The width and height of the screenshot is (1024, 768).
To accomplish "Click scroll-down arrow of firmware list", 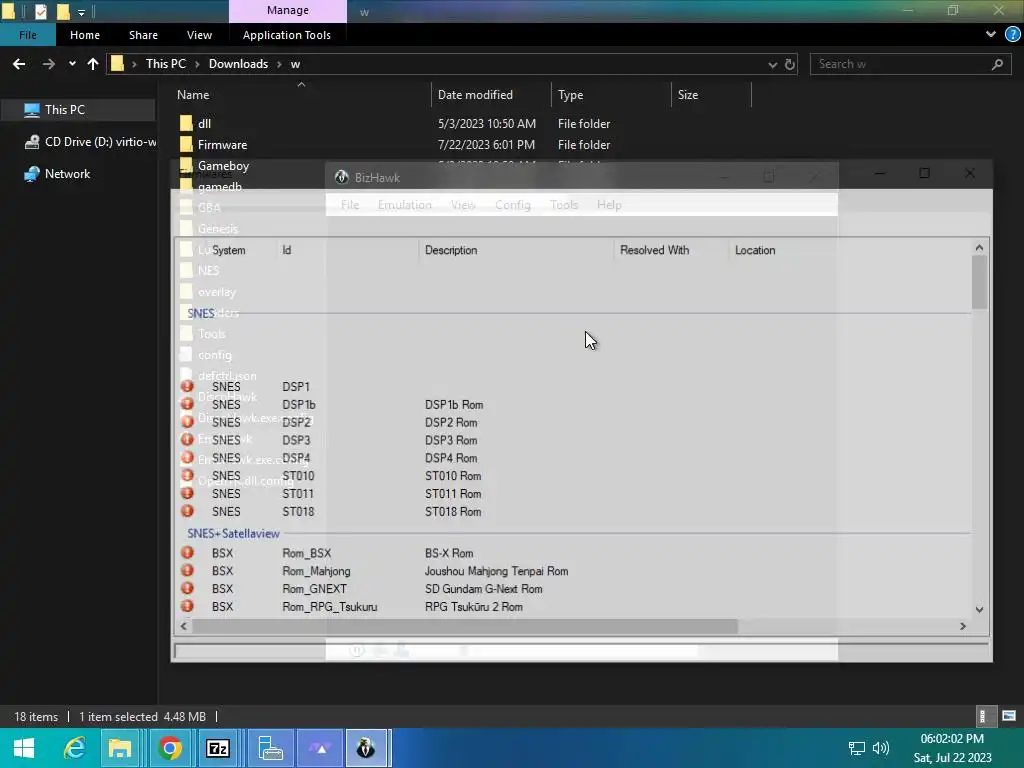I will pos(979,609).
